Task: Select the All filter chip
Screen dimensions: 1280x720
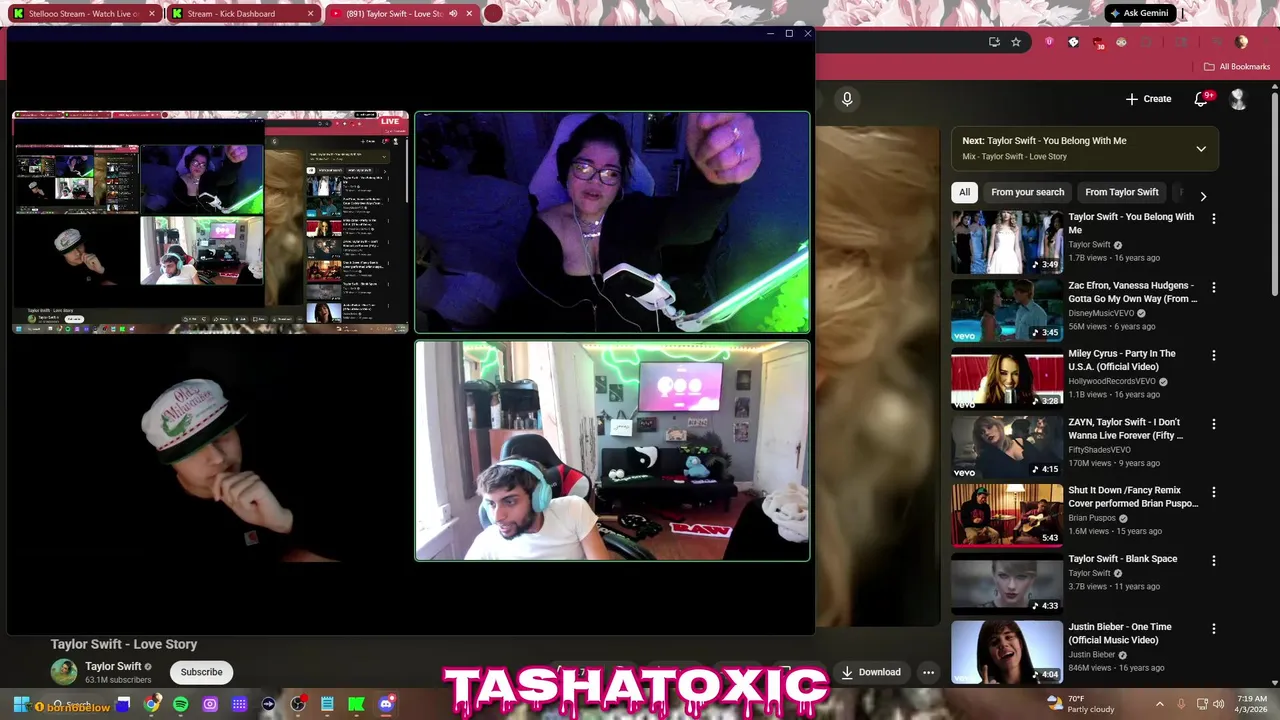Action: pos(964,192)
